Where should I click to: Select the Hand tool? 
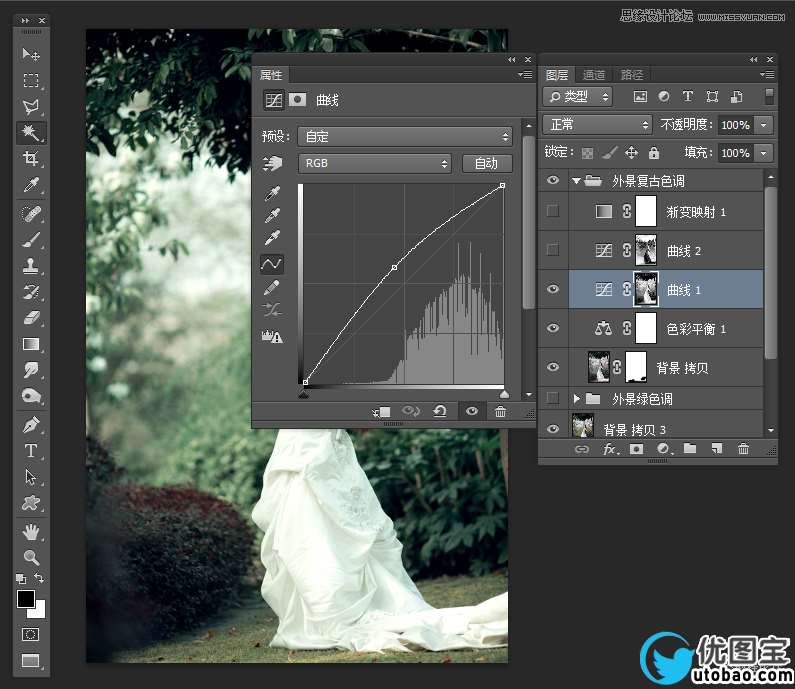click(x=31, y=530)
